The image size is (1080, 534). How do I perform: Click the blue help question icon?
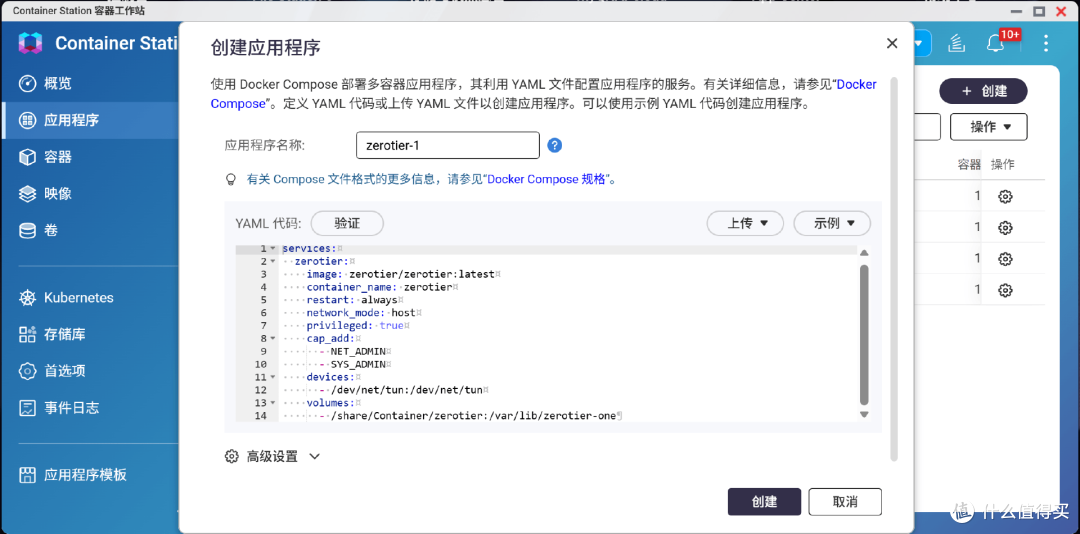(555, 145)
